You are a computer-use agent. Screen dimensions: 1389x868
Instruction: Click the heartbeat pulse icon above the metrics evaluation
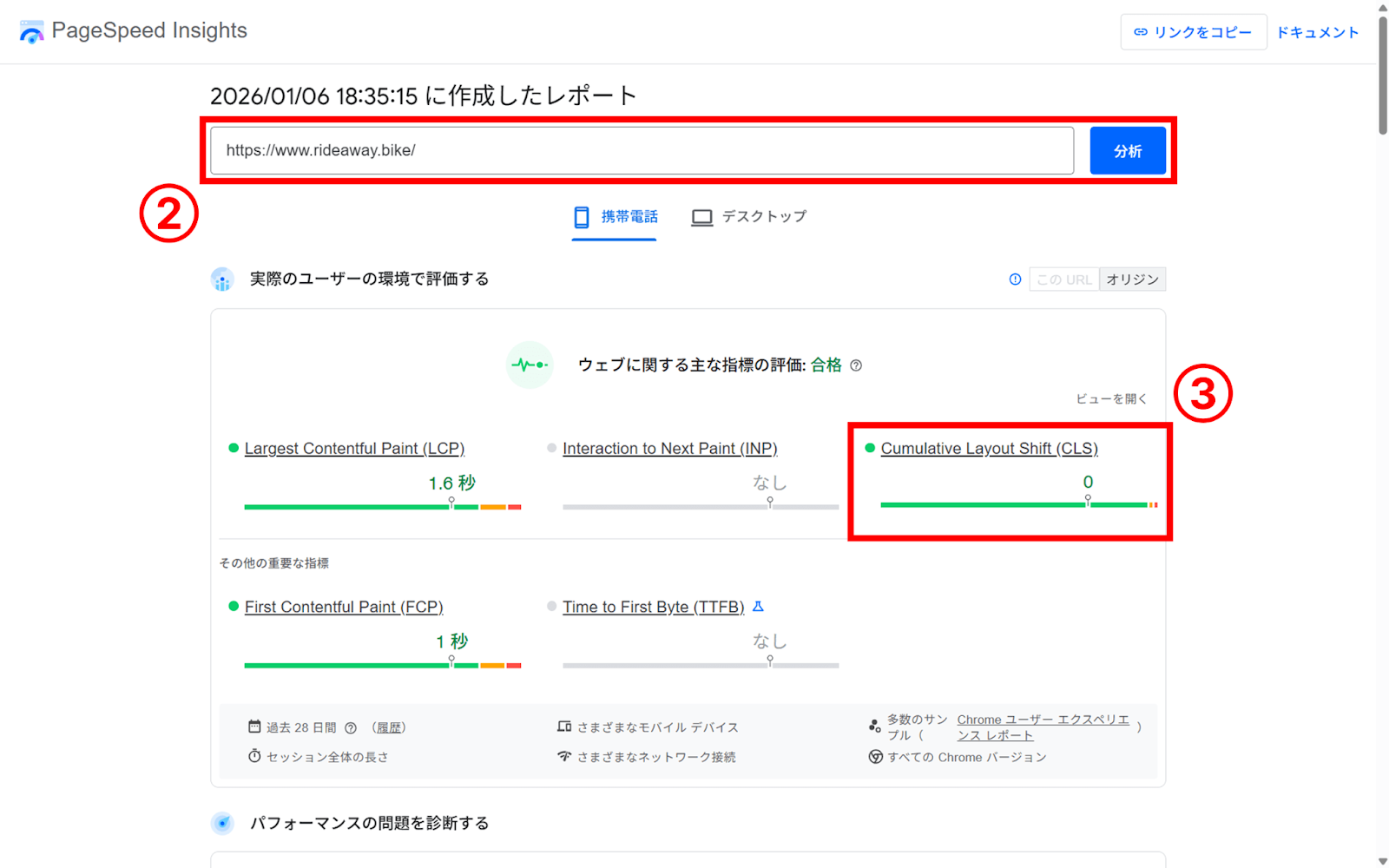click(x=530, y=365)
